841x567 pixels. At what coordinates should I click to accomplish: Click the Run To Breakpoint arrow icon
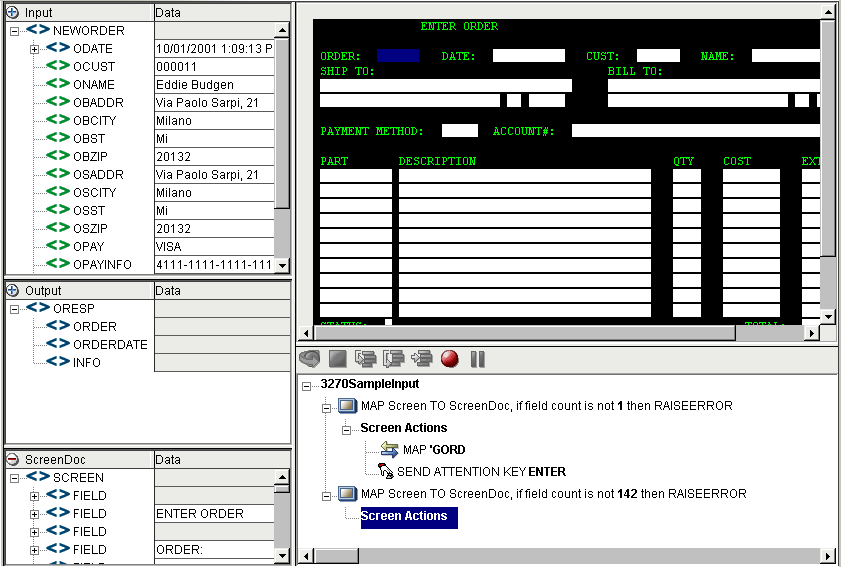click(x=422, y=358)
